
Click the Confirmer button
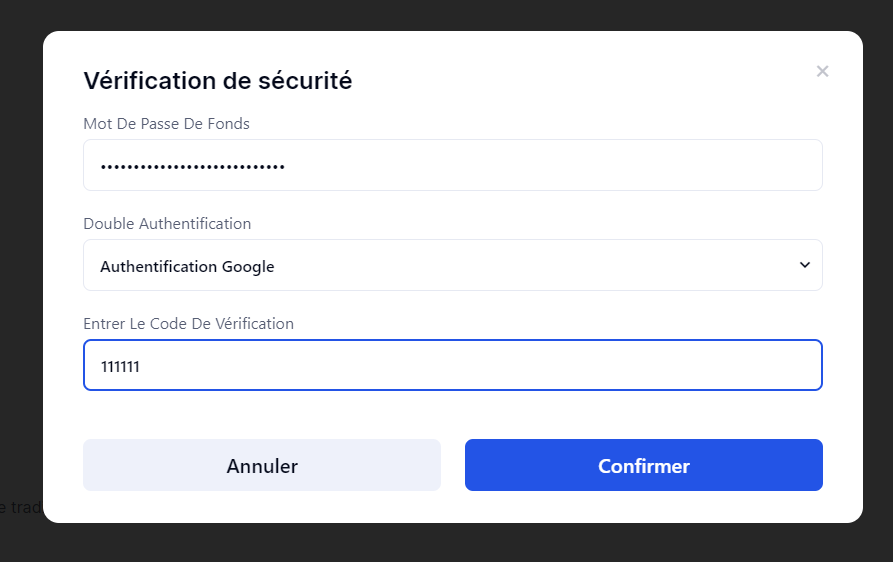pyautogui.click(x=643, y=465)
